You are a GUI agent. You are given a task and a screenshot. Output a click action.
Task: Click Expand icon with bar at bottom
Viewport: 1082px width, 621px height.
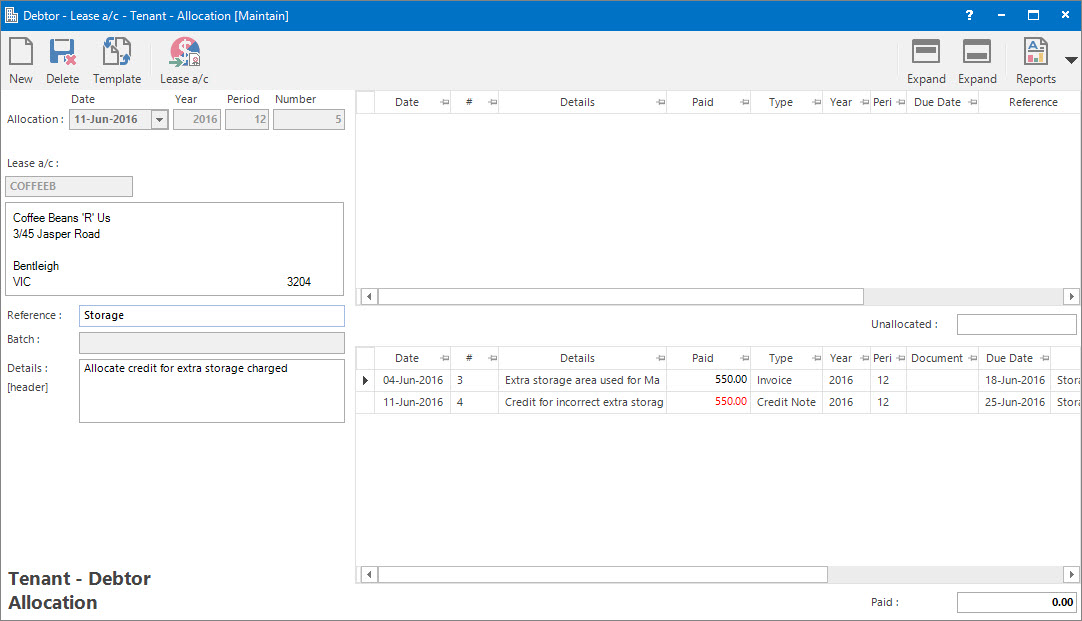pyautogui.click(x=977, y=61)
